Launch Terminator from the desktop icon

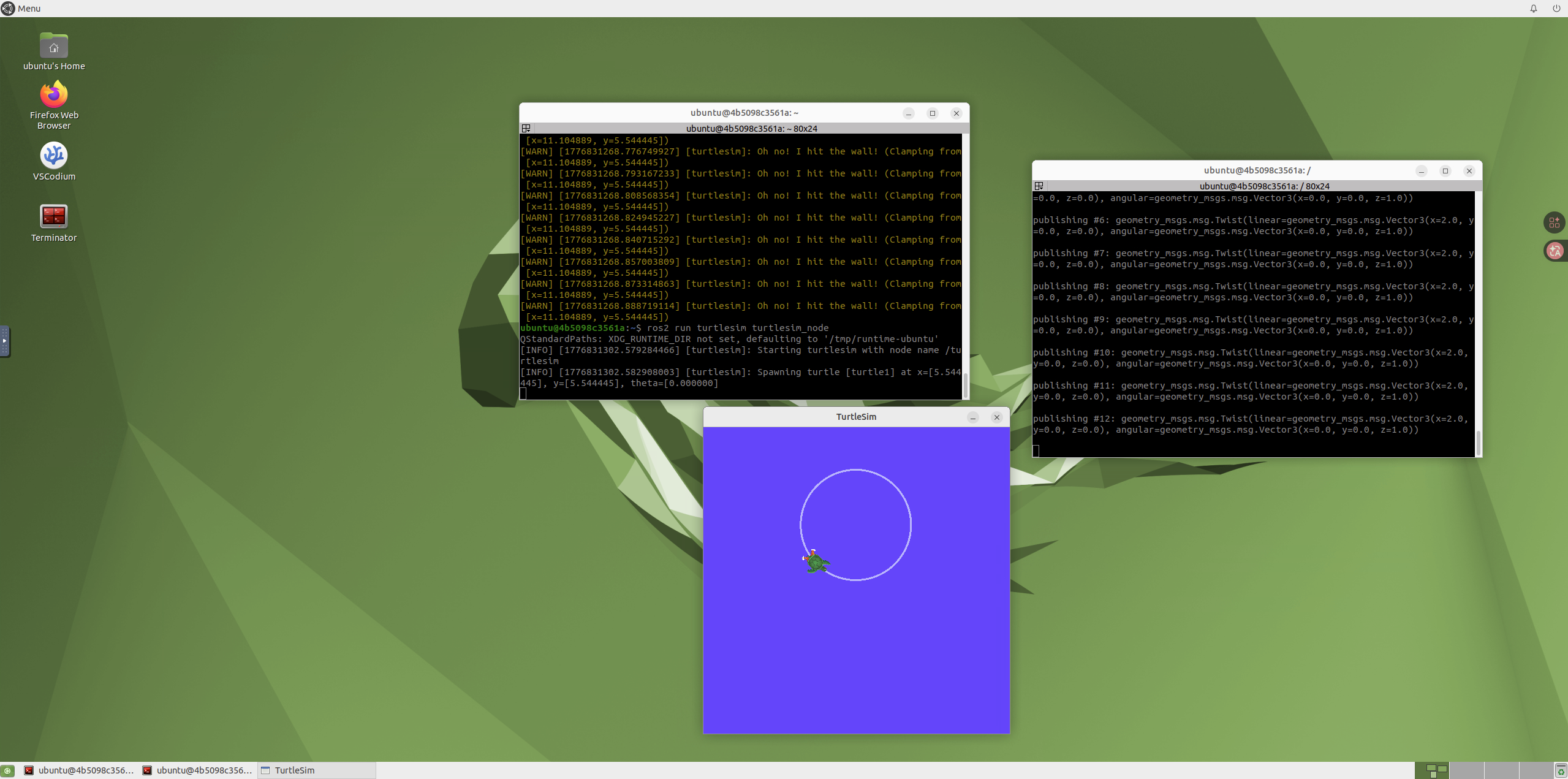54,222
